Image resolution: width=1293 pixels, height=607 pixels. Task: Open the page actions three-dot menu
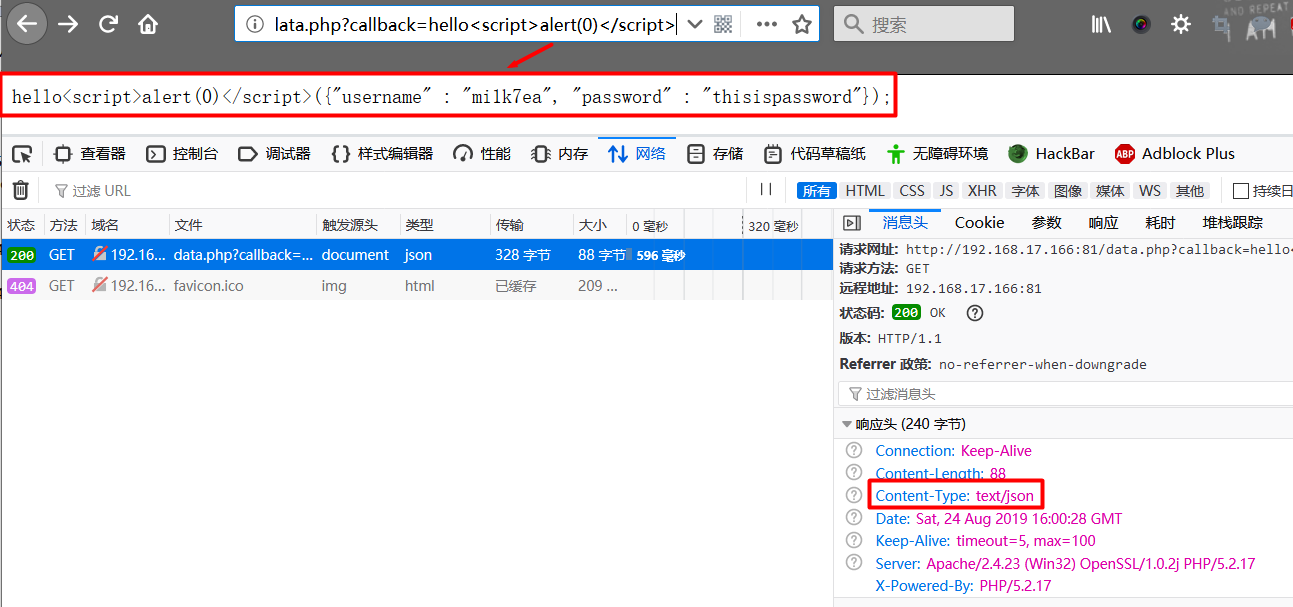click(766, 25)
